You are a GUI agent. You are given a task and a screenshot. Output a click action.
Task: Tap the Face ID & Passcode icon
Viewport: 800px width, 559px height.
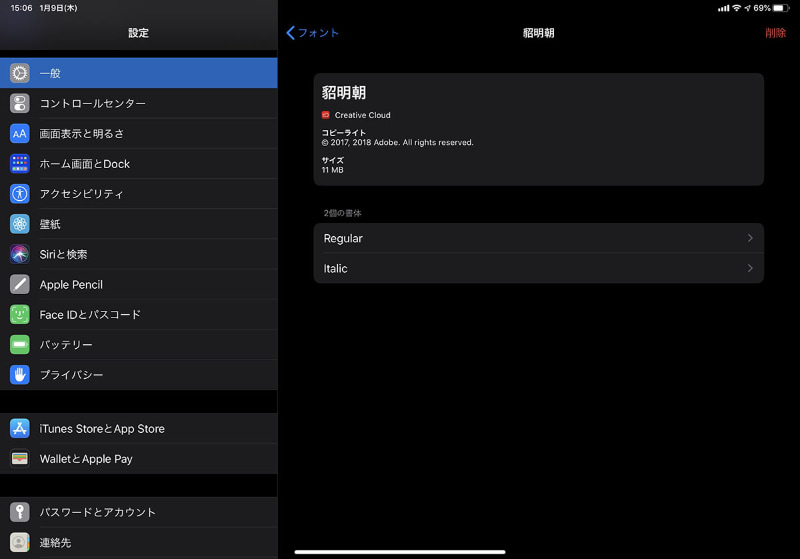(19, 314)
